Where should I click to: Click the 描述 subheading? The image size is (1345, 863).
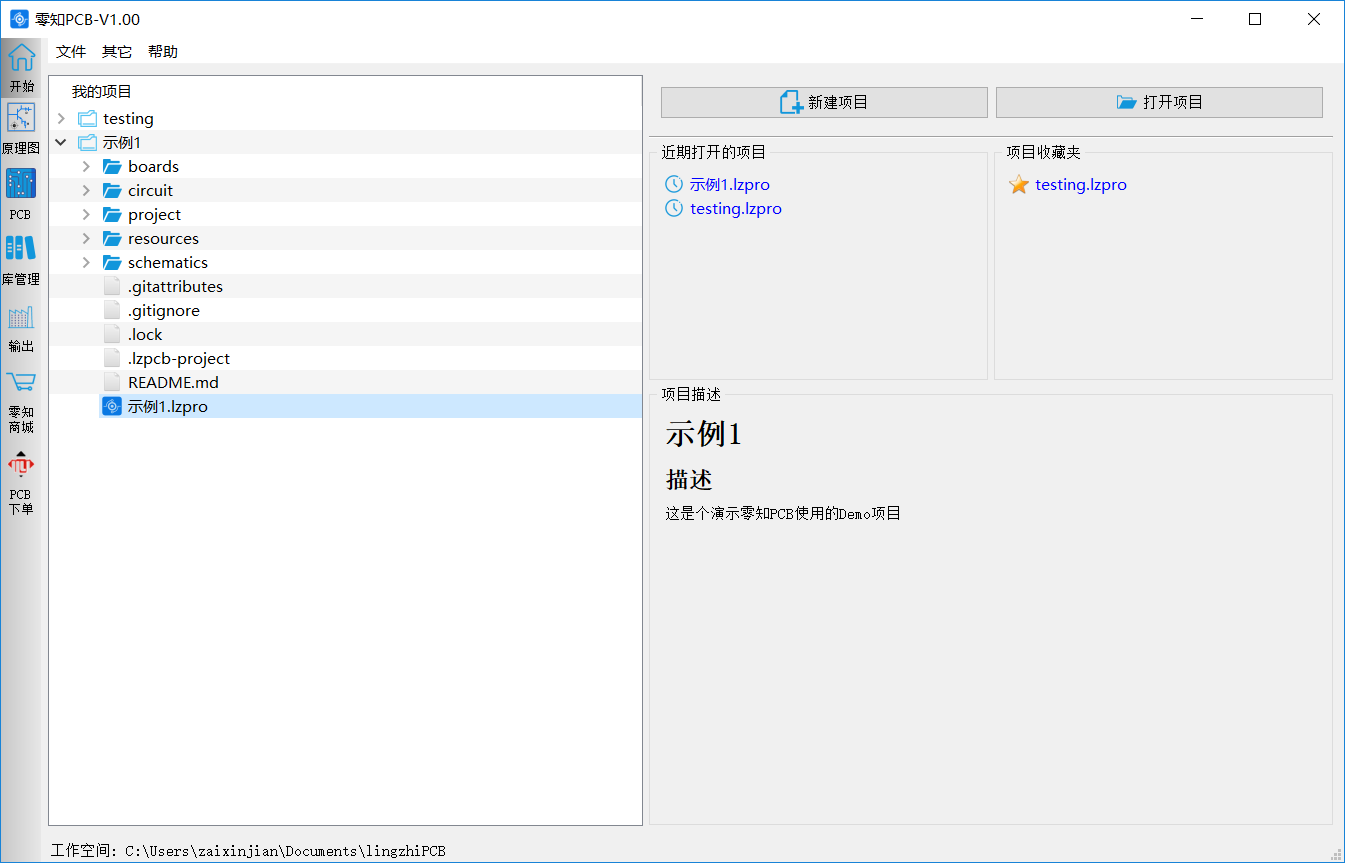[689, 480]
